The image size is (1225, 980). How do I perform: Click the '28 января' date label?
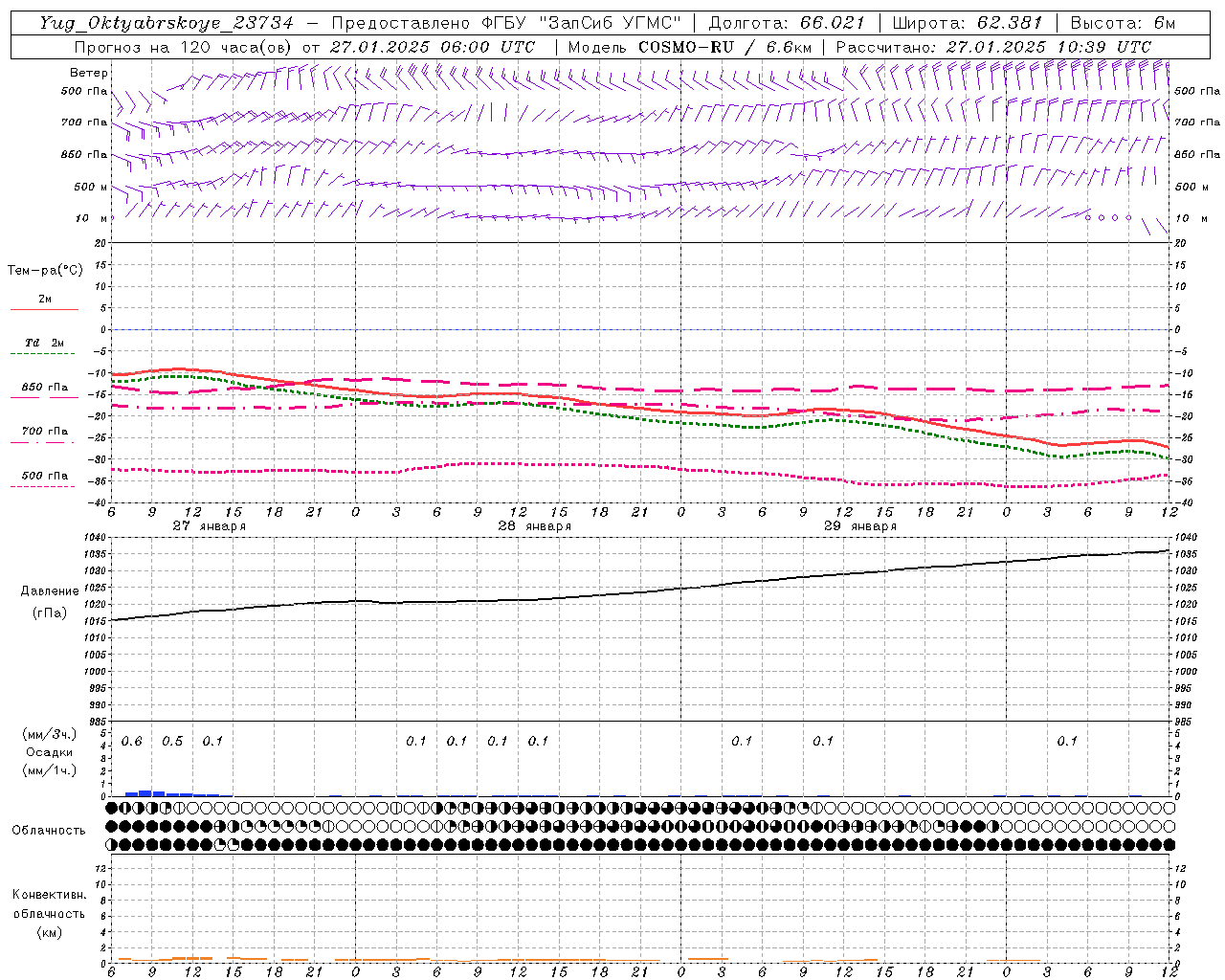point(534,526)
